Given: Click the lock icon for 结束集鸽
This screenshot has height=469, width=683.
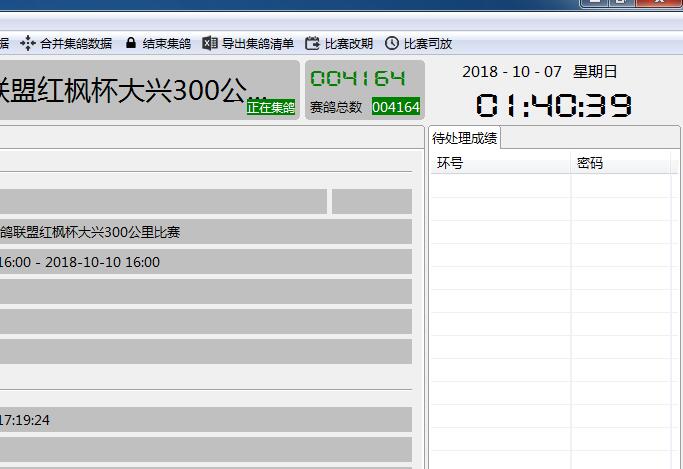Looking at the screenshot, I should pyautogui.click(x=131, y=43).
